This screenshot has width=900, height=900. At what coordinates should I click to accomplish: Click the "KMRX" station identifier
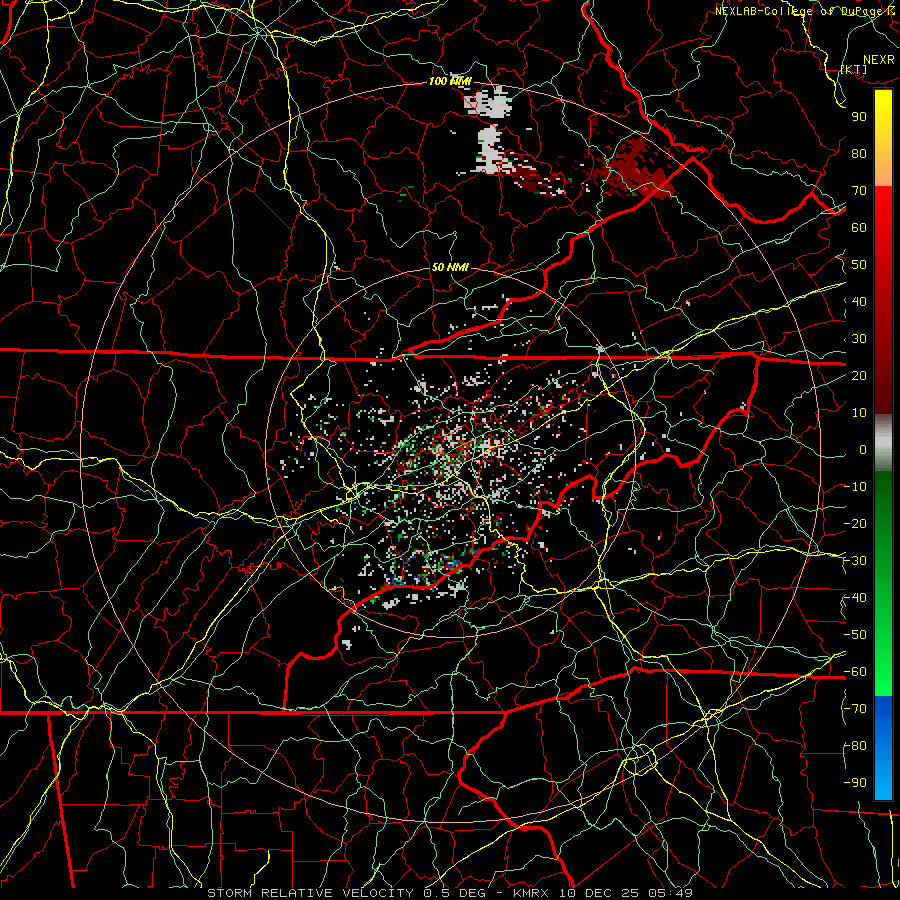(x=531, y=893)
